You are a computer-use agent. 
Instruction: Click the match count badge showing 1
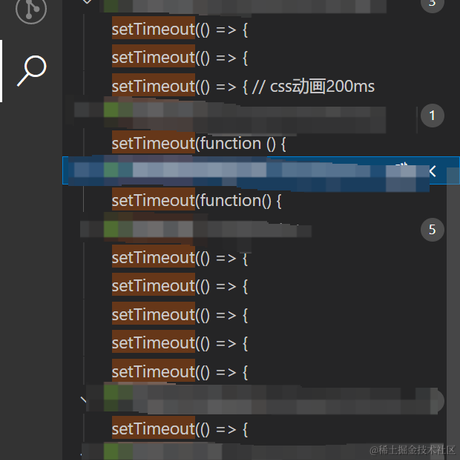pyautogui.click(x=432, y=116)
